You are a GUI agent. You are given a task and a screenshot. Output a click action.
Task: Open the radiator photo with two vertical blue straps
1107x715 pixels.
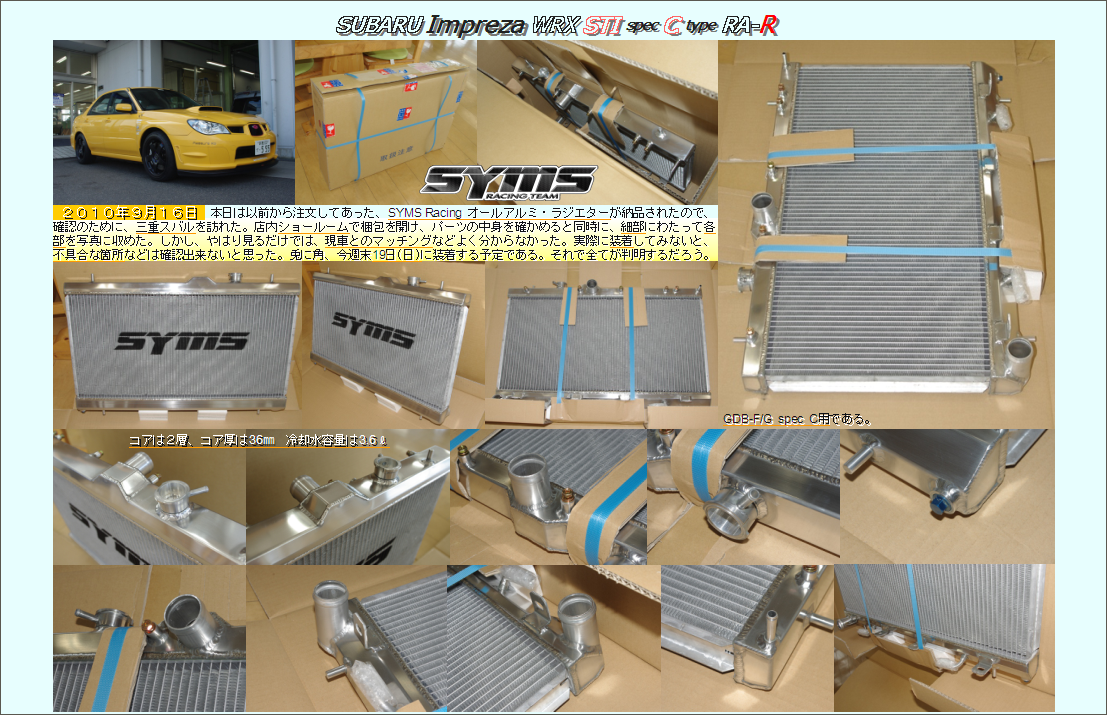(600, 340)
